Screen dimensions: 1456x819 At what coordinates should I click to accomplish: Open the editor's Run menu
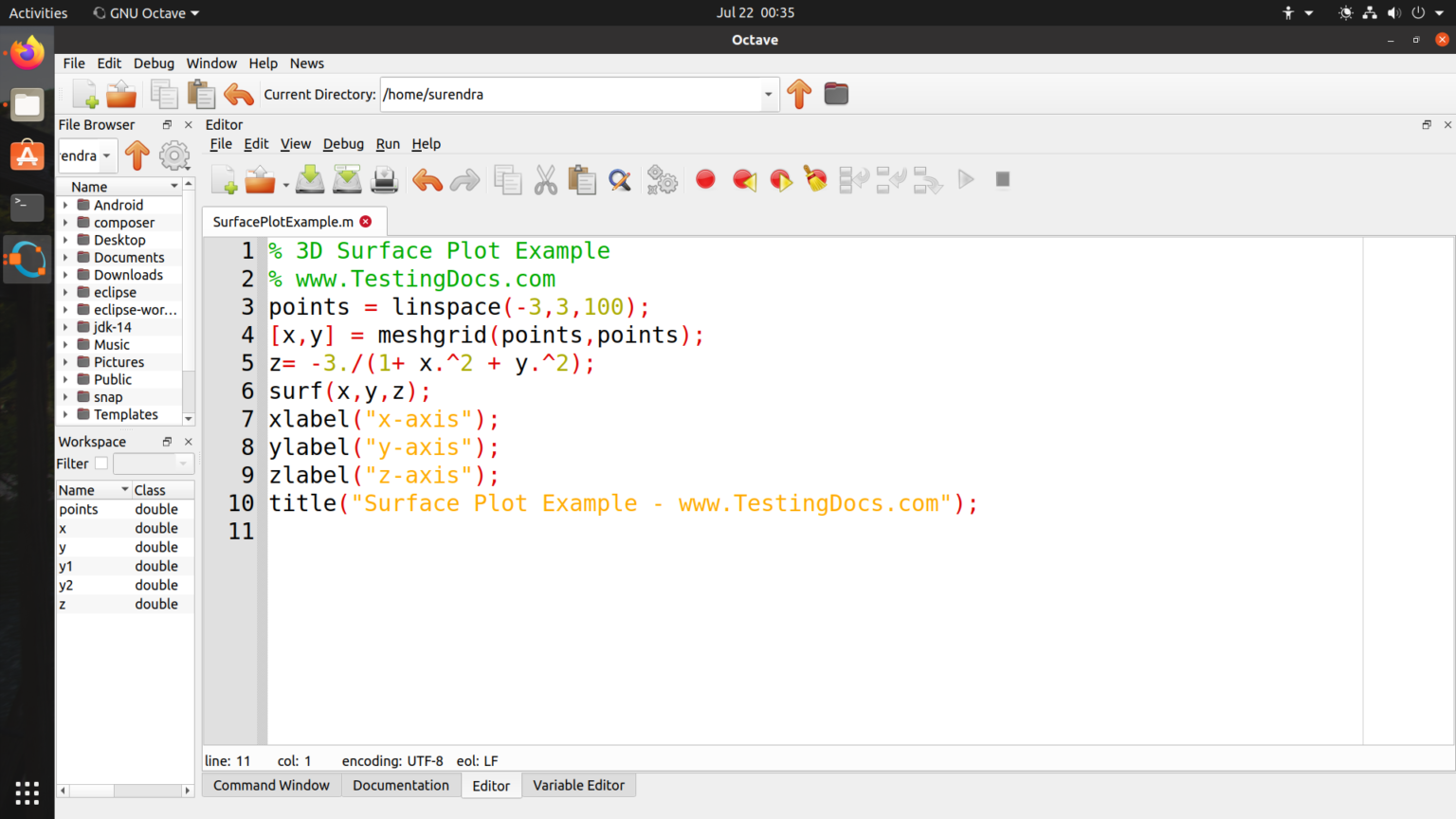click(388, 144)
